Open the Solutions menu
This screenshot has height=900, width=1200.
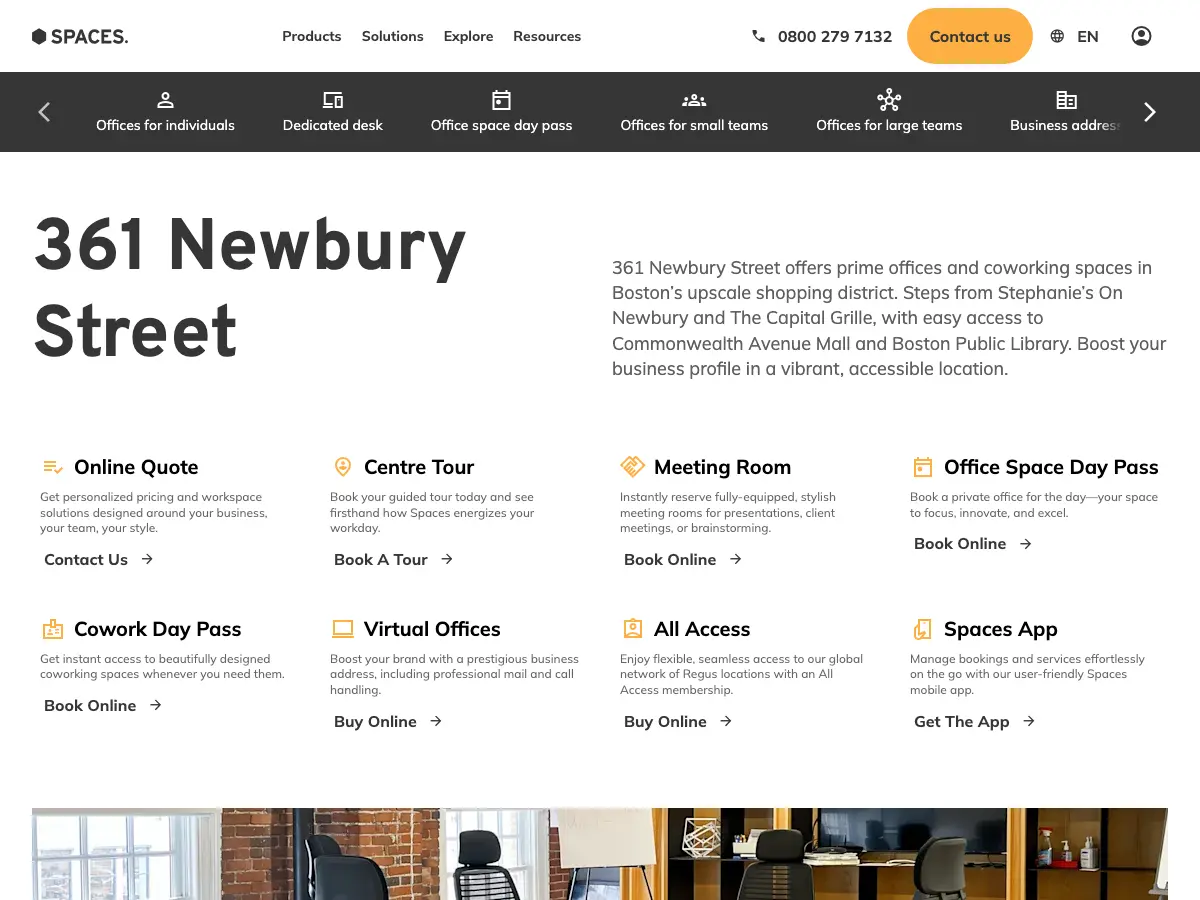point(393,36)
